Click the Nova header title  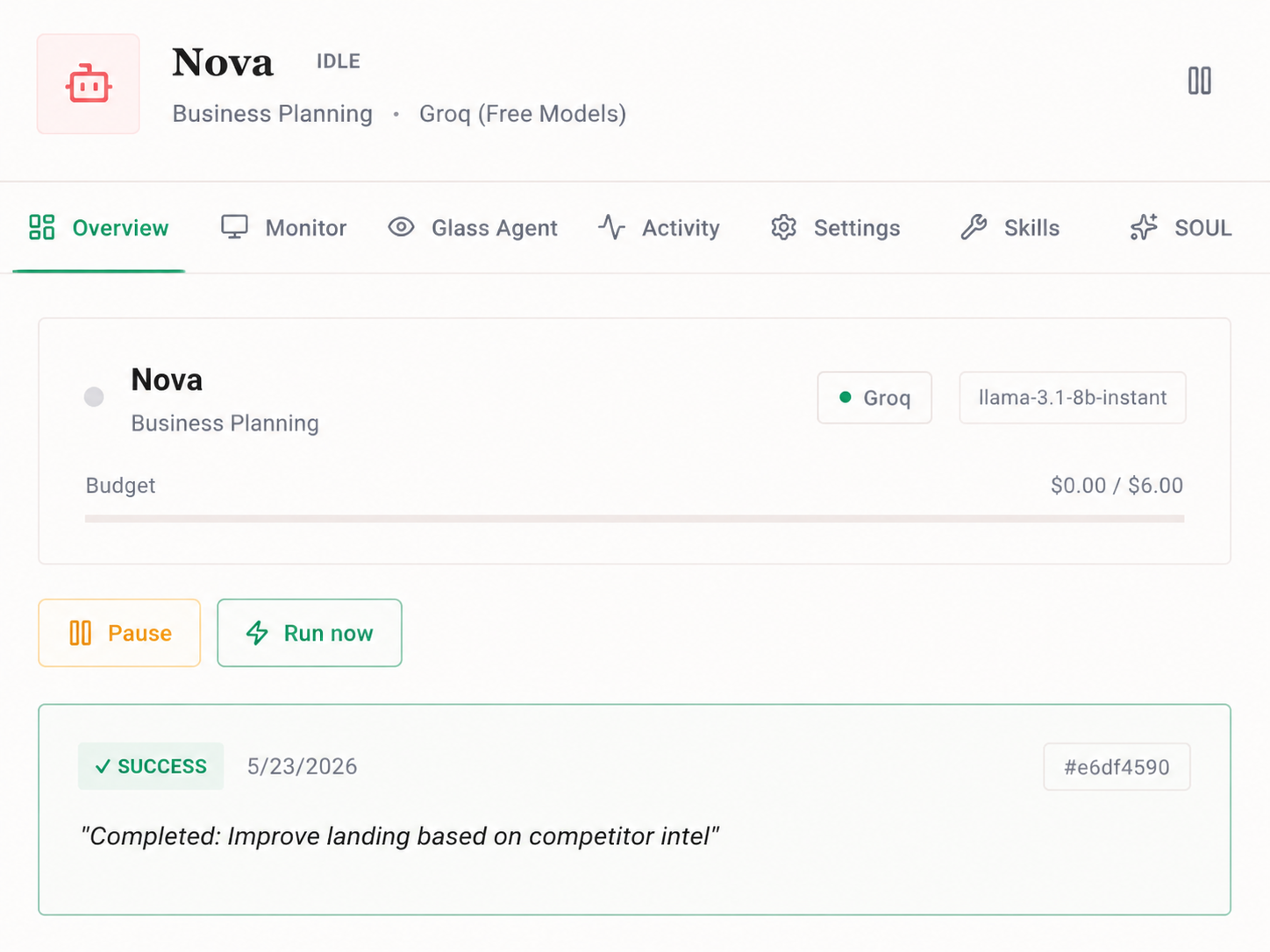[x=223, y=62]
